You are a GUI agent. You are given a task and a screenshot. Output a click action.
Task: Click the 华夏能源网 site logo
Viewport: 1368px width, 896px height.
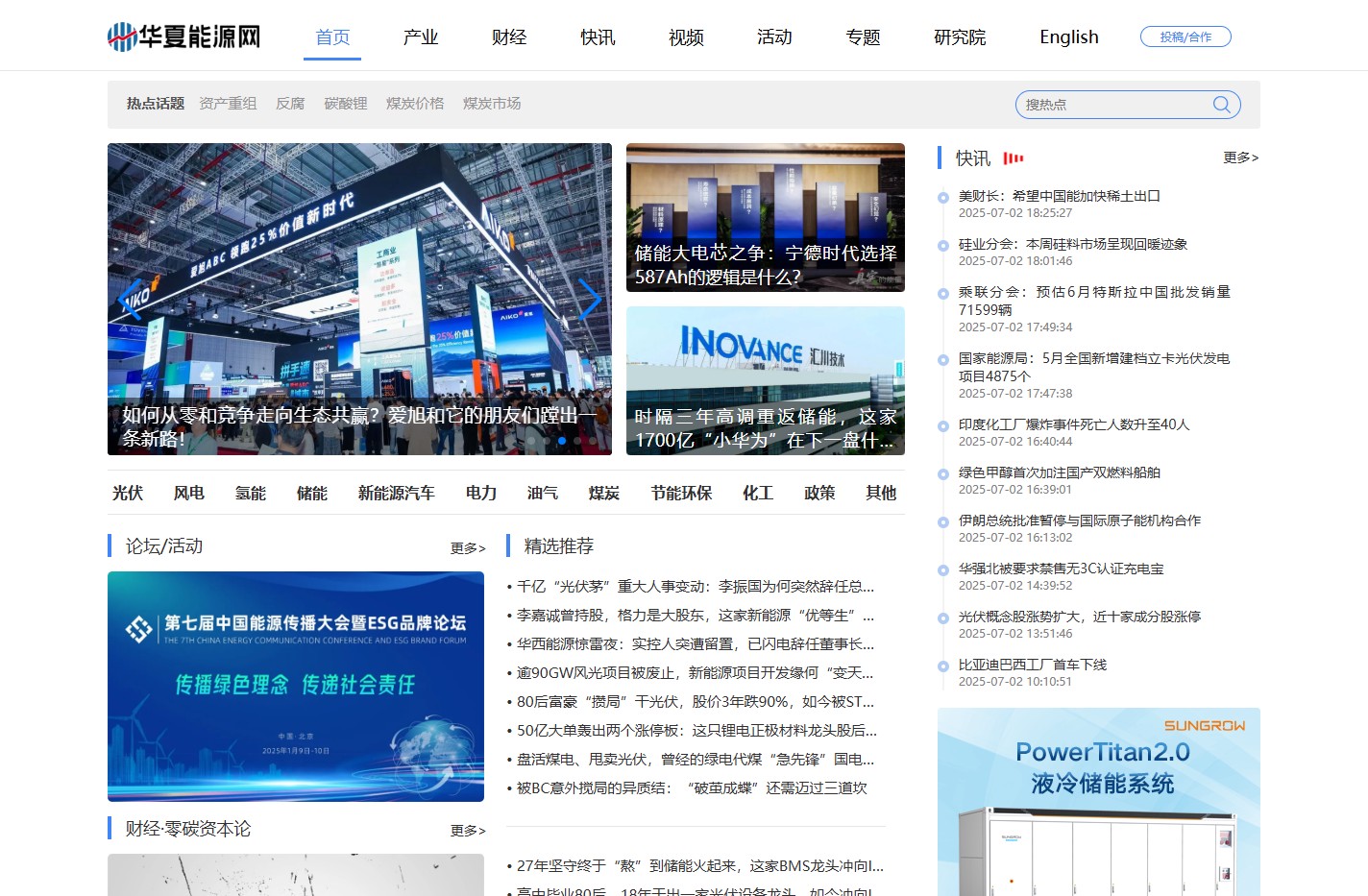pyautogui.click(x=183, y=36)
